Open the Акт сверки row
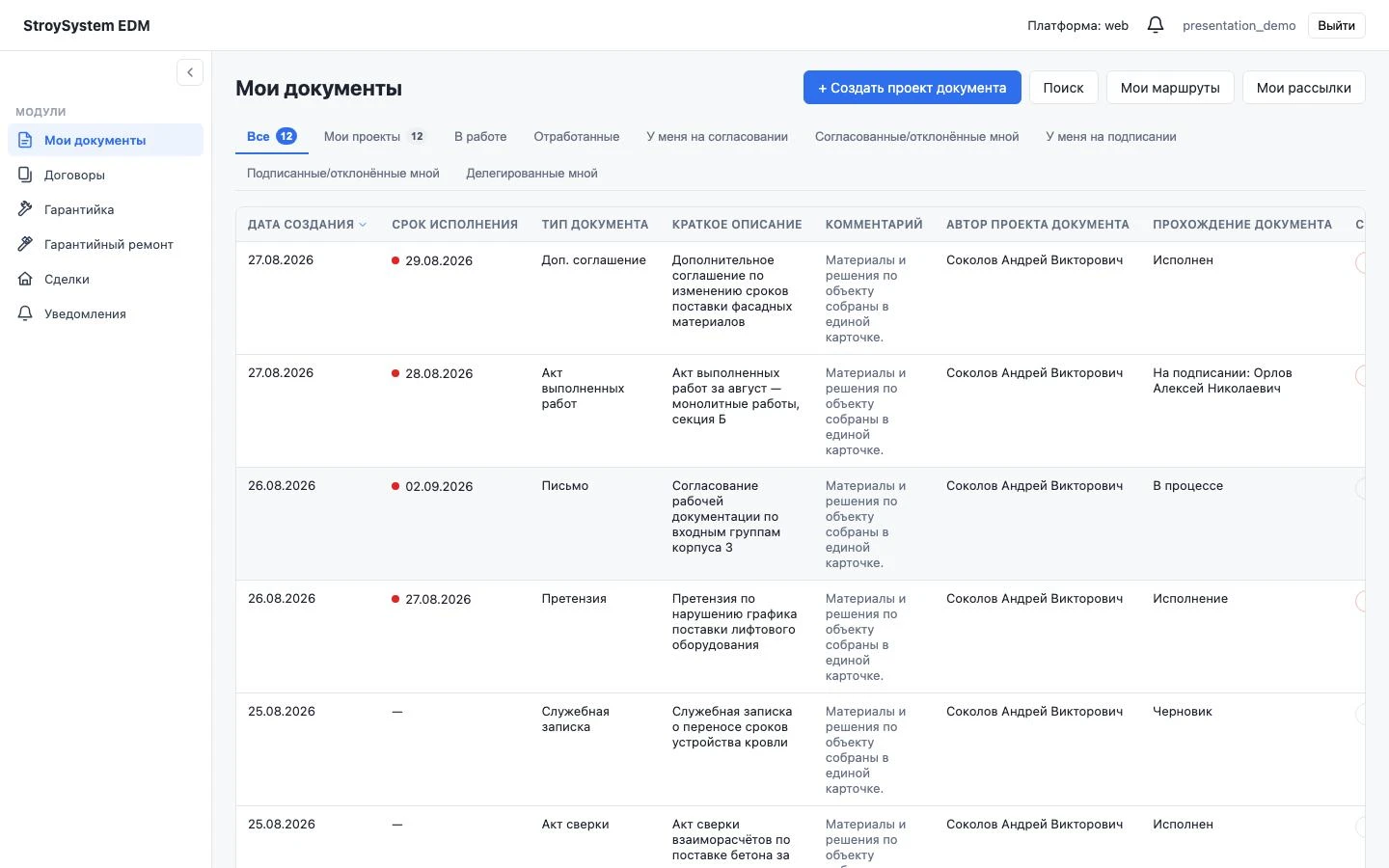This screenshot has height=868, width=1389. 801,837
